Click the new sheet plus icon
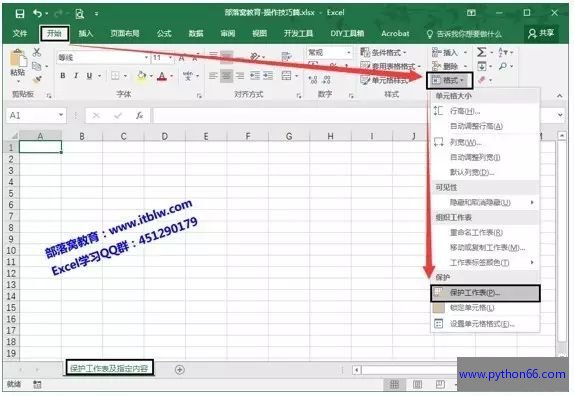 [x=179, y=370]
